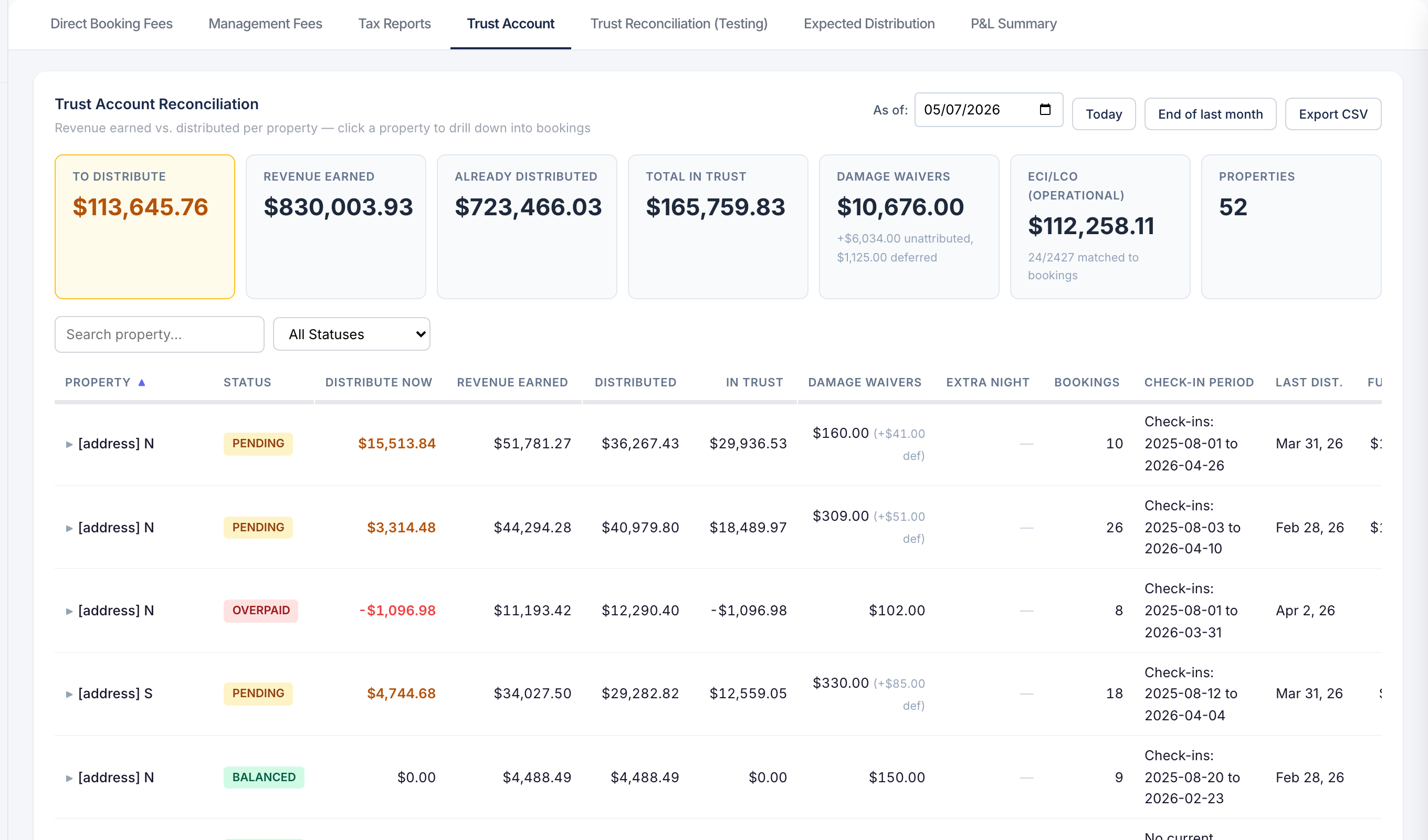Click the Apr 2, 26 last distribution date
The image size is (1428, 840).
1305,611
